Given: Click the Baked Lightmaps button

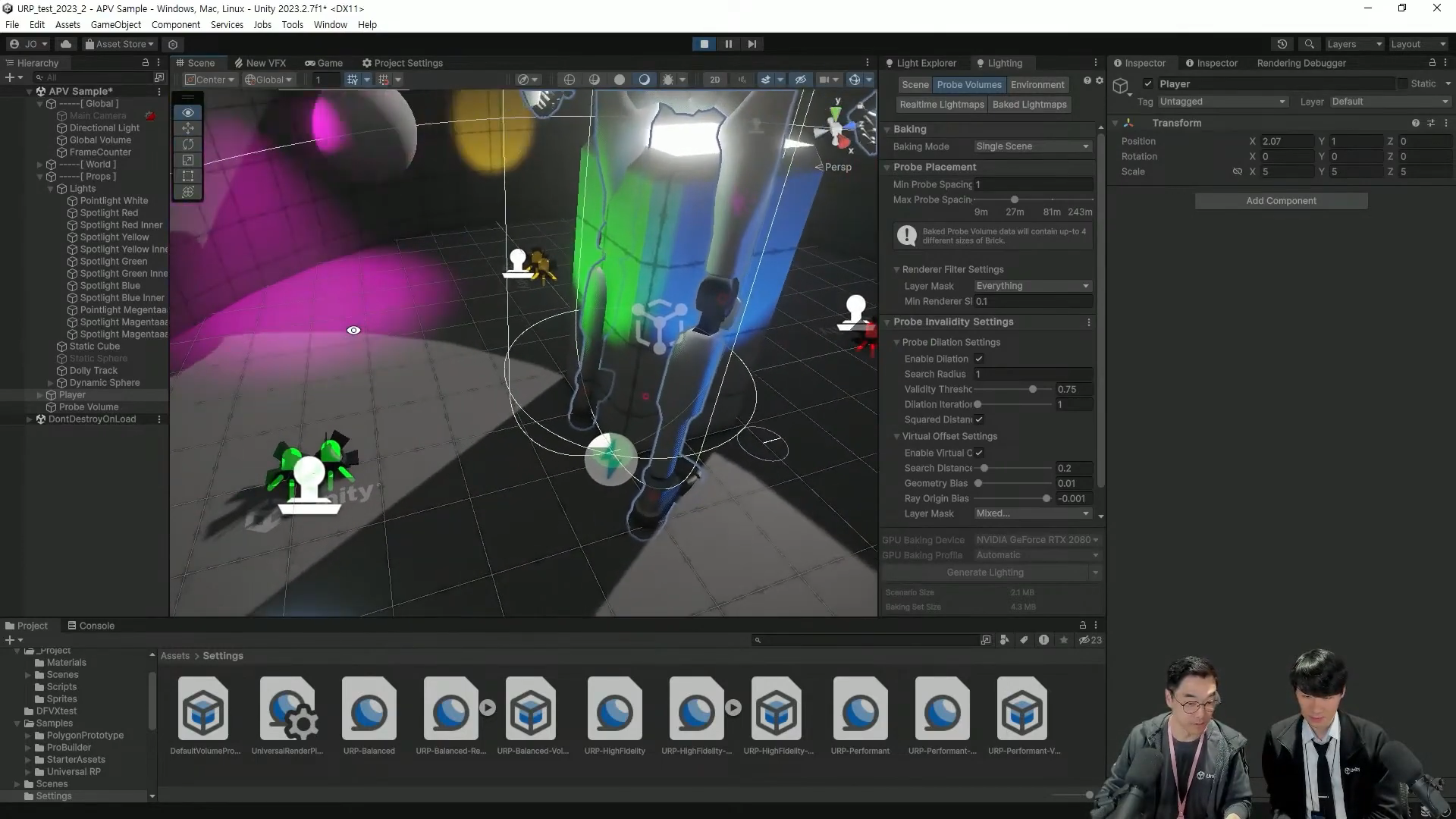Looking at the screenshot, I should tap(1029, 105).
